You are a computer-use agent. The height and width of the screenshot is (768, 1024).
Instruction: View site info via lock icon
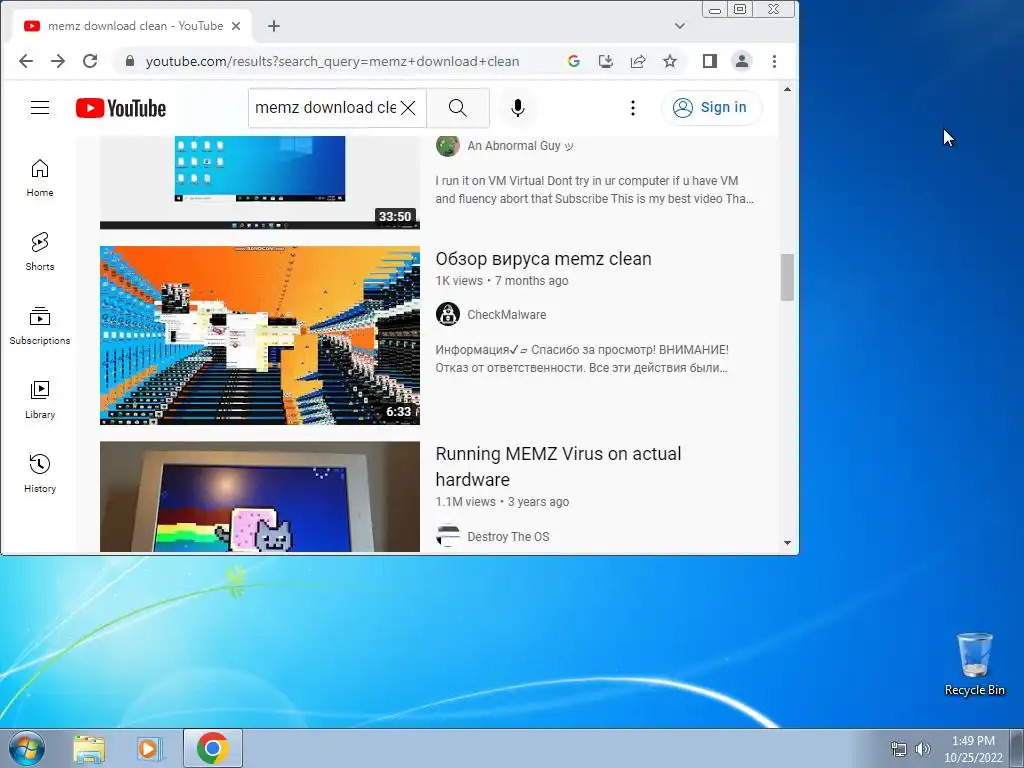click(x=130, y=61)
